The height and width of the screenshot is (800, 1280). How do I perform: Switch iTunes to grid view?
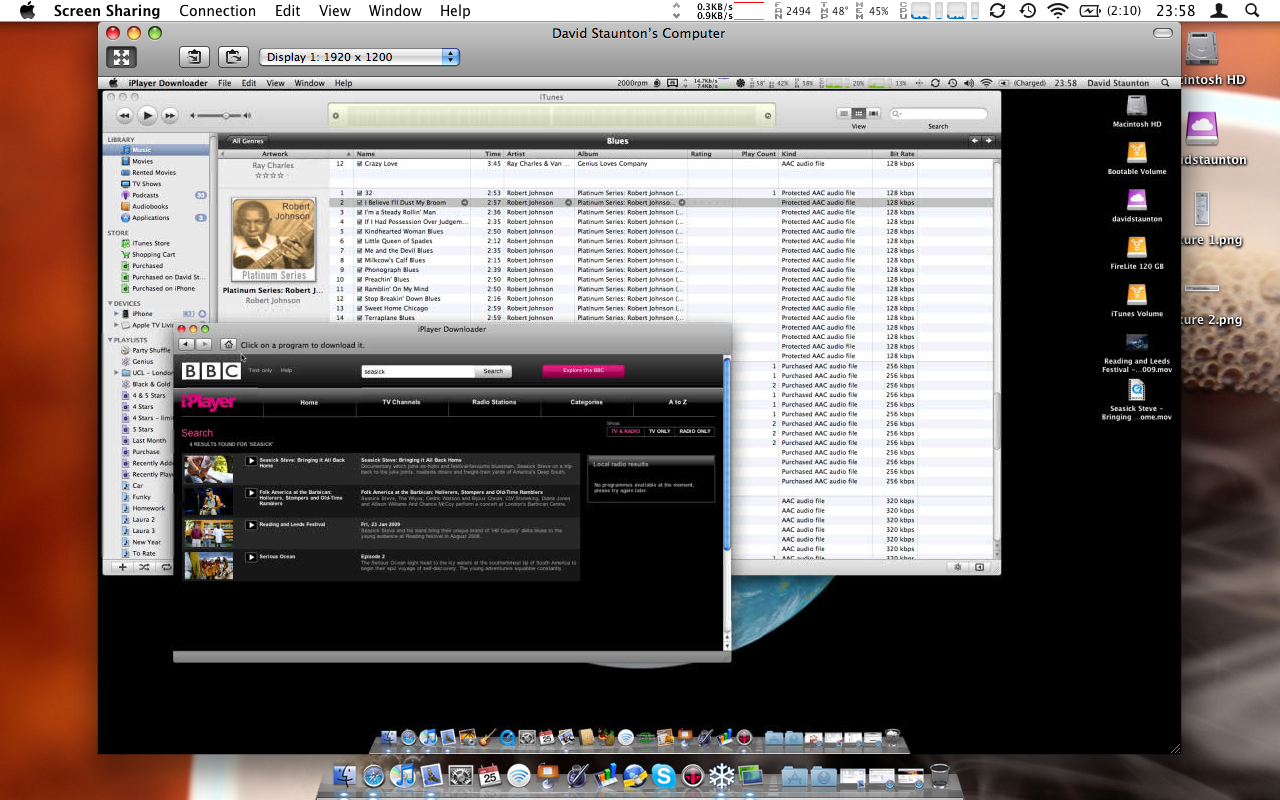tap(859, 114)
